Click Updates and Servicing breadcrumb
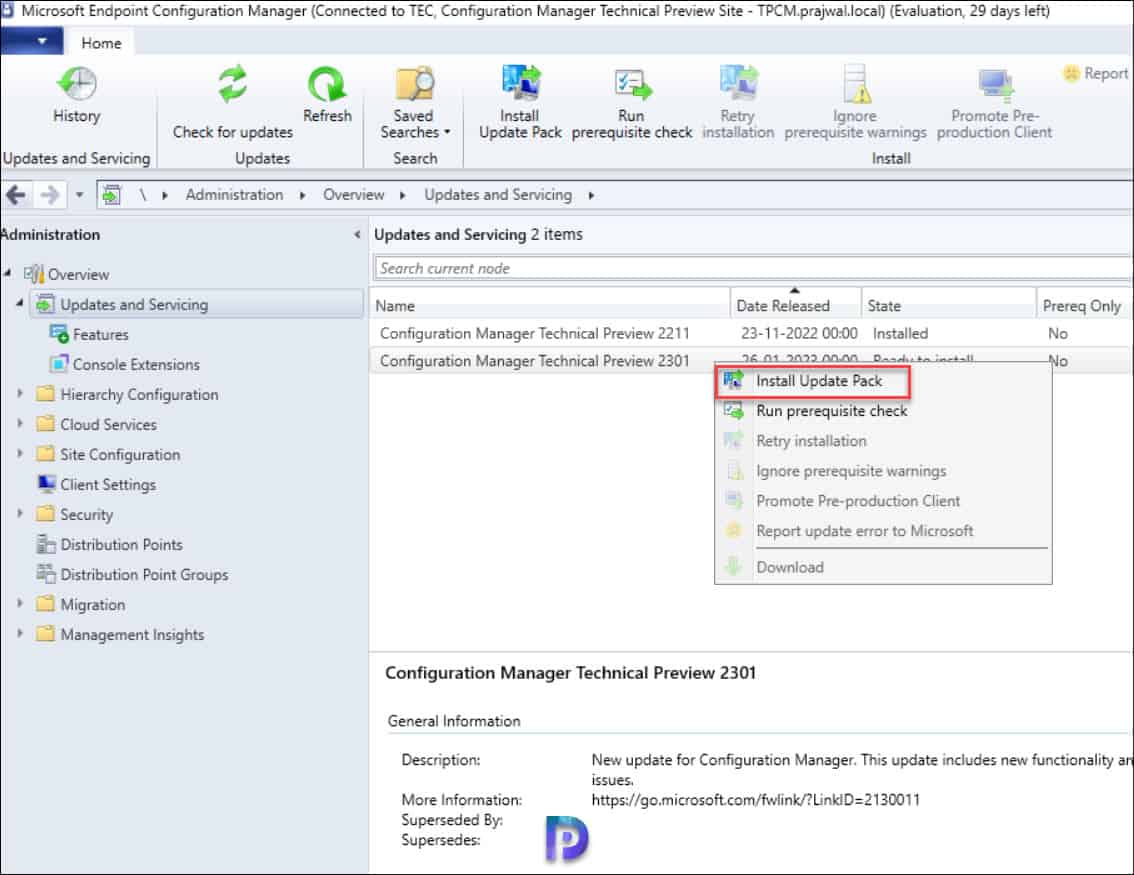The height and width of the screenshot is (875, 1134). [x=498, y=195]
